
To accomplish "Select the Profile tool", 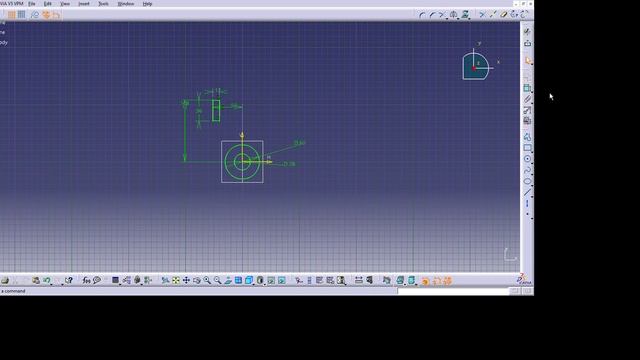I will tap(527, 137).
